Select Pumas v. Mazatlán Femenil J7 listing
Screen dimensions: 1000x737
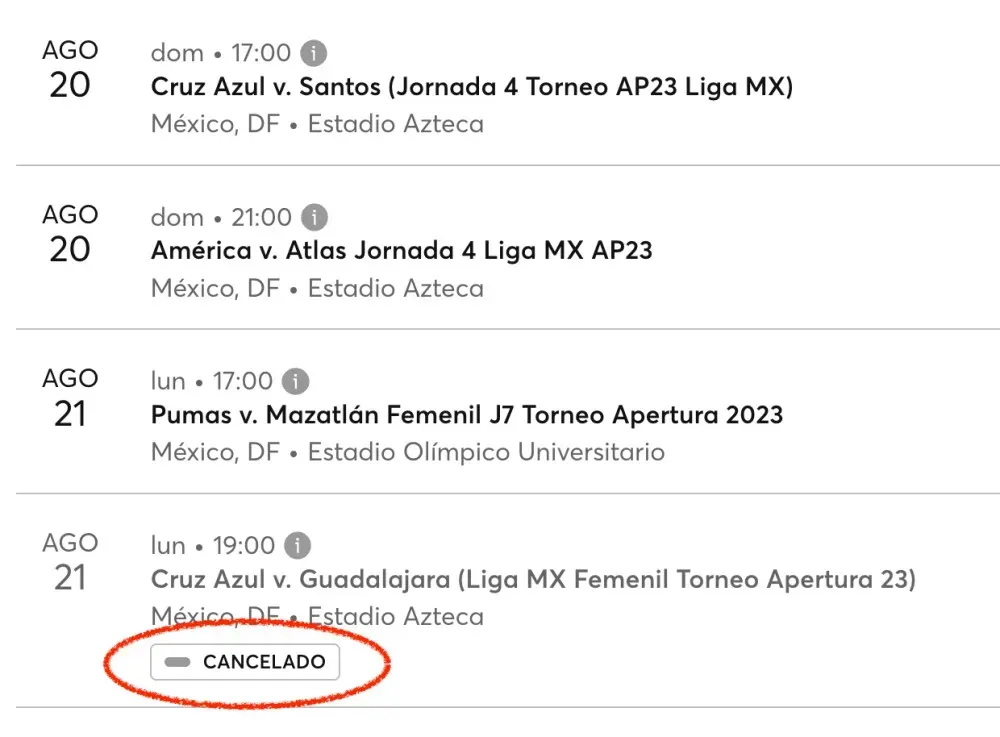(467, 415)
